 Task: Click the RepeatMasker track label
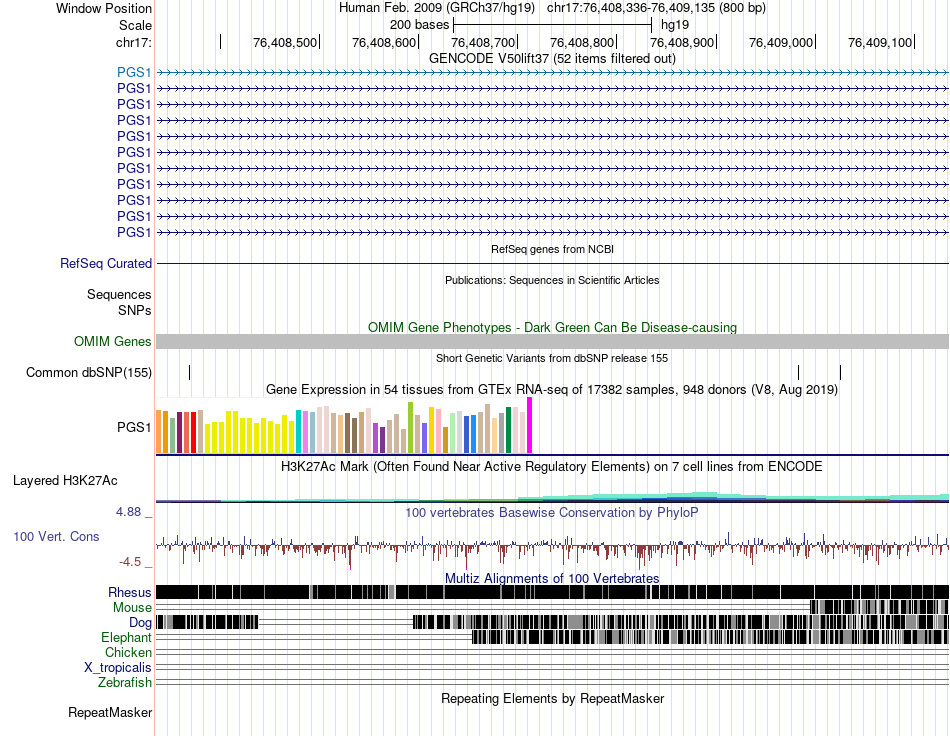[110, 713]
